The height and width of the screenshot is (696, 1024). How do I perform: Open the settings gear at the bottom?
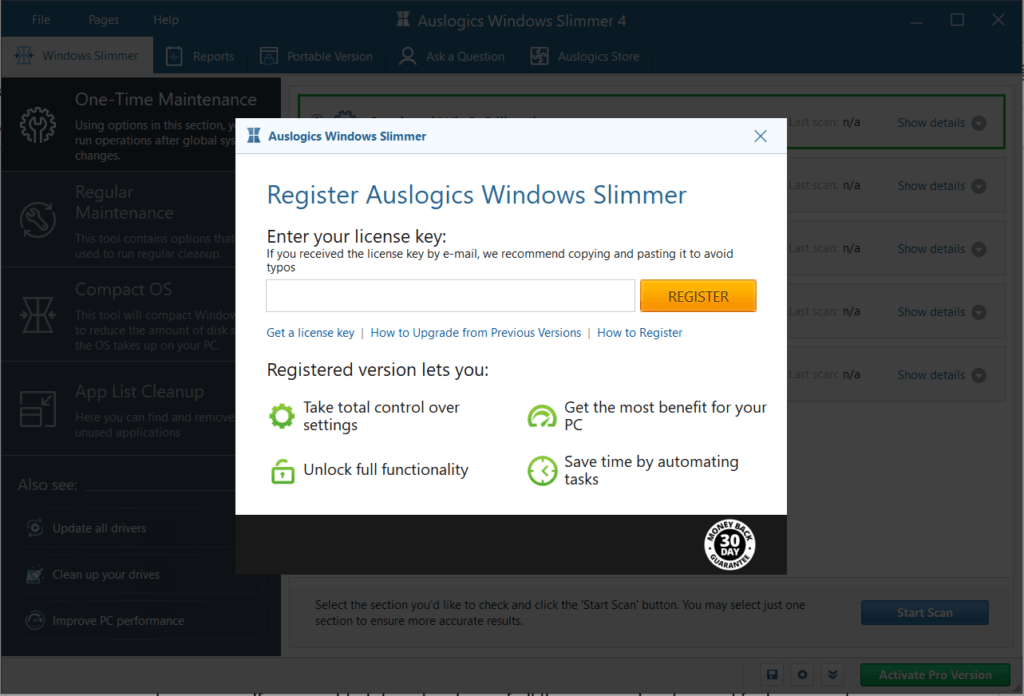(x=803, y=675)
